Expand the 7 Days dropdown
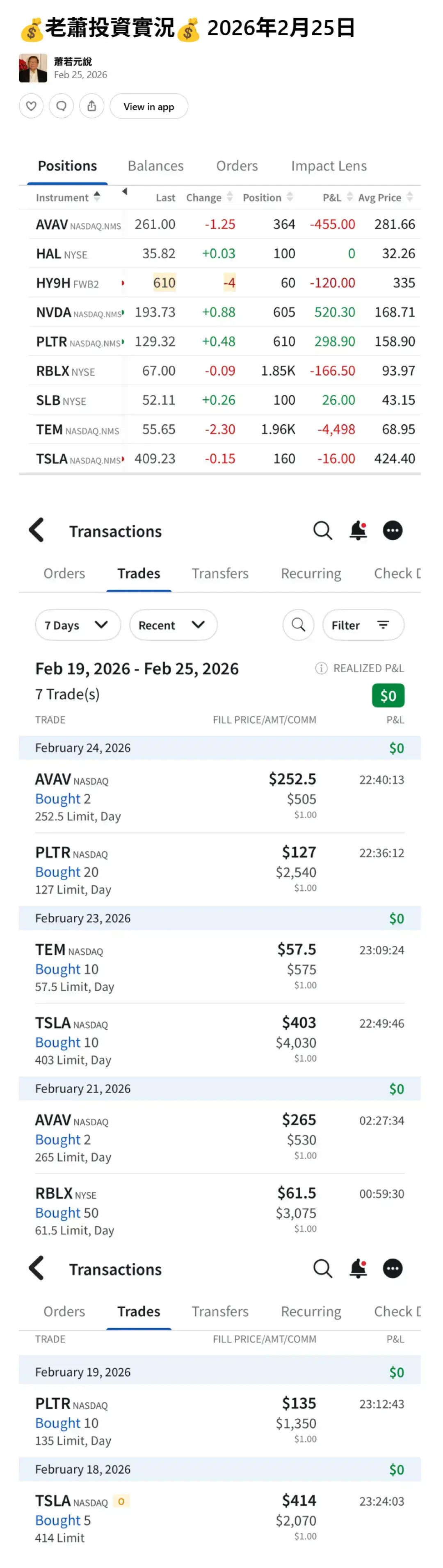The image size is (443, 1568). 78,625
